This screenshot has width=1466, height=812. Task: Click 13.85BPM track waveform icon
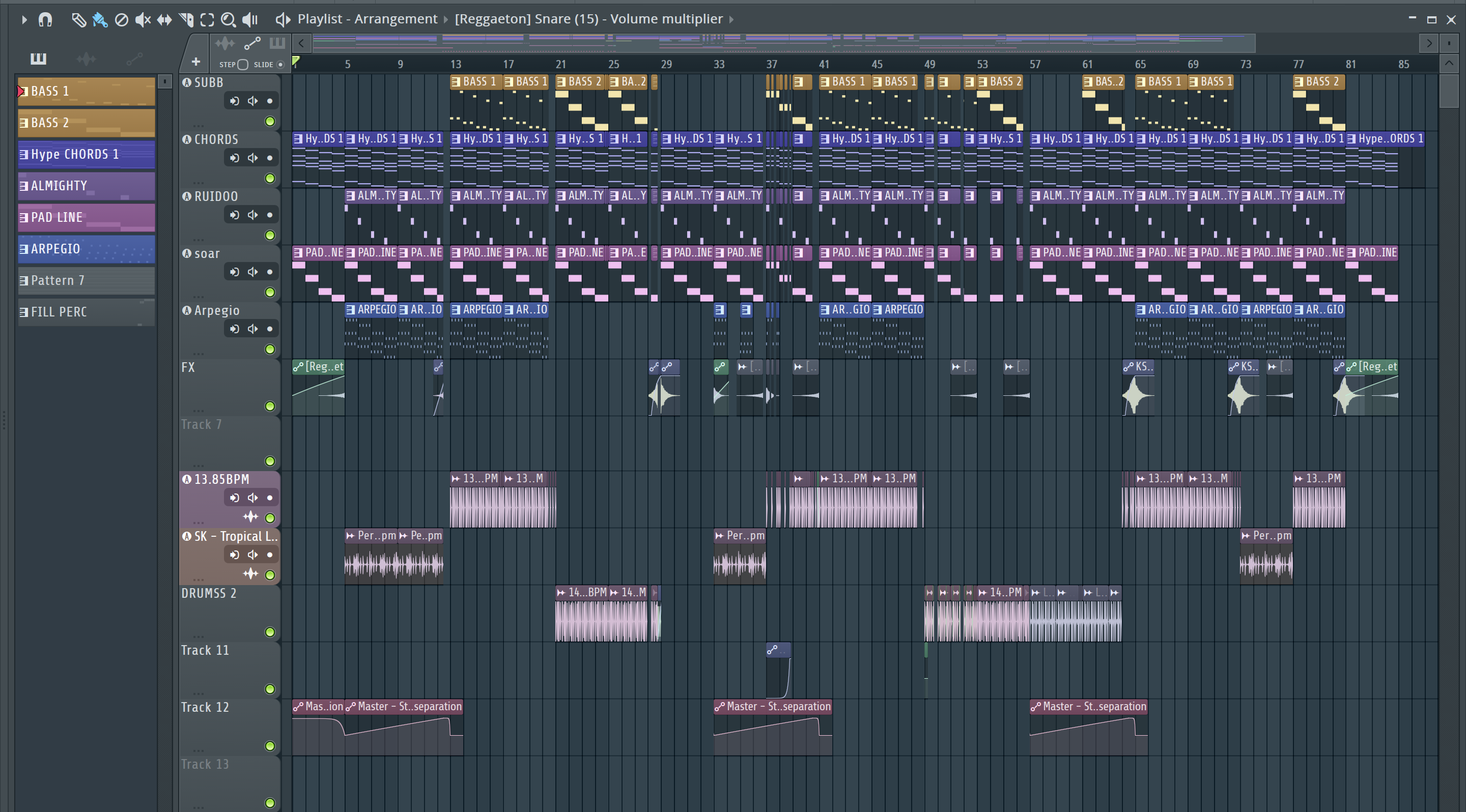[x=251, y=516]
